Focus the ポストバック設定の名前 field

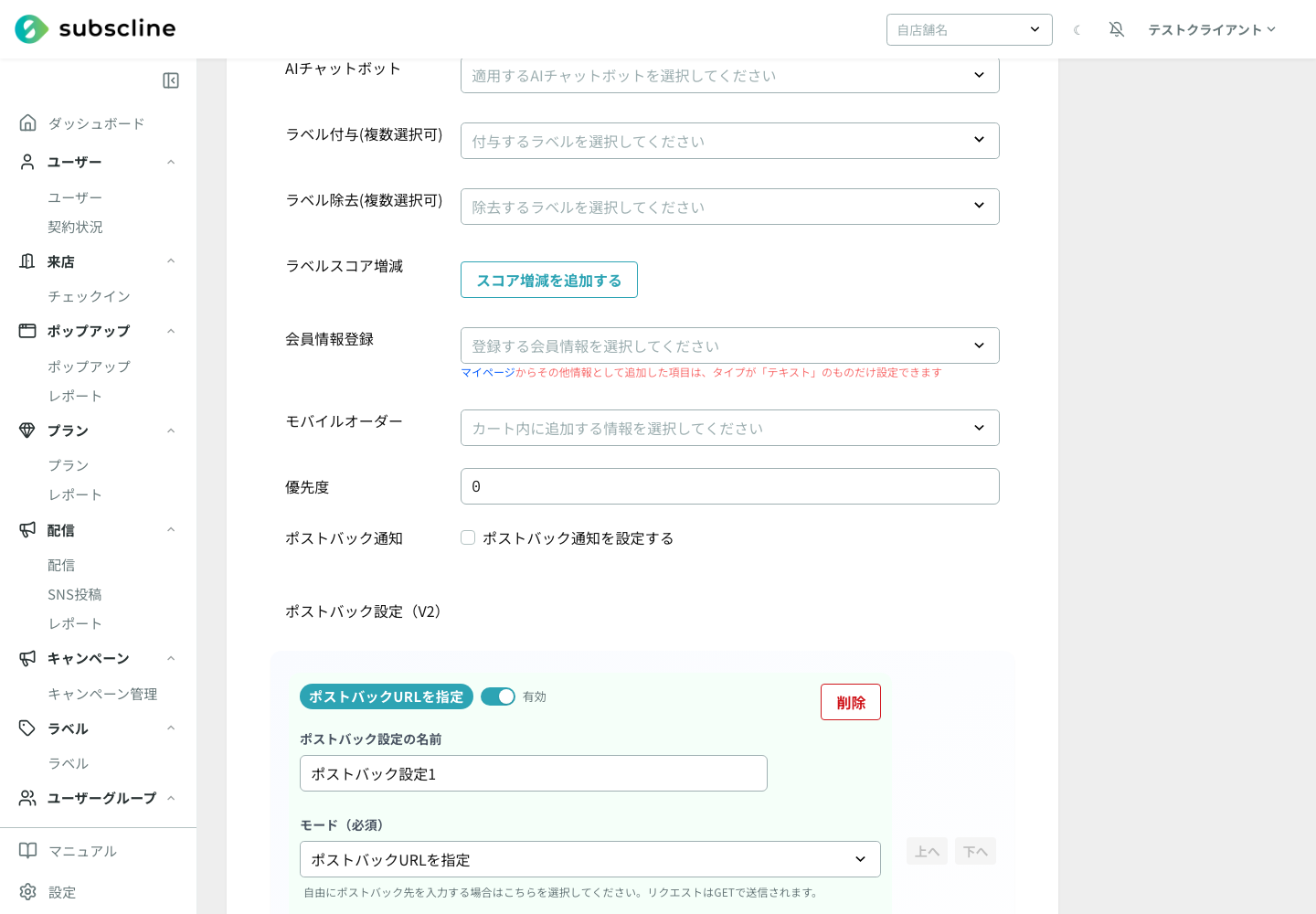coord(534,773)
